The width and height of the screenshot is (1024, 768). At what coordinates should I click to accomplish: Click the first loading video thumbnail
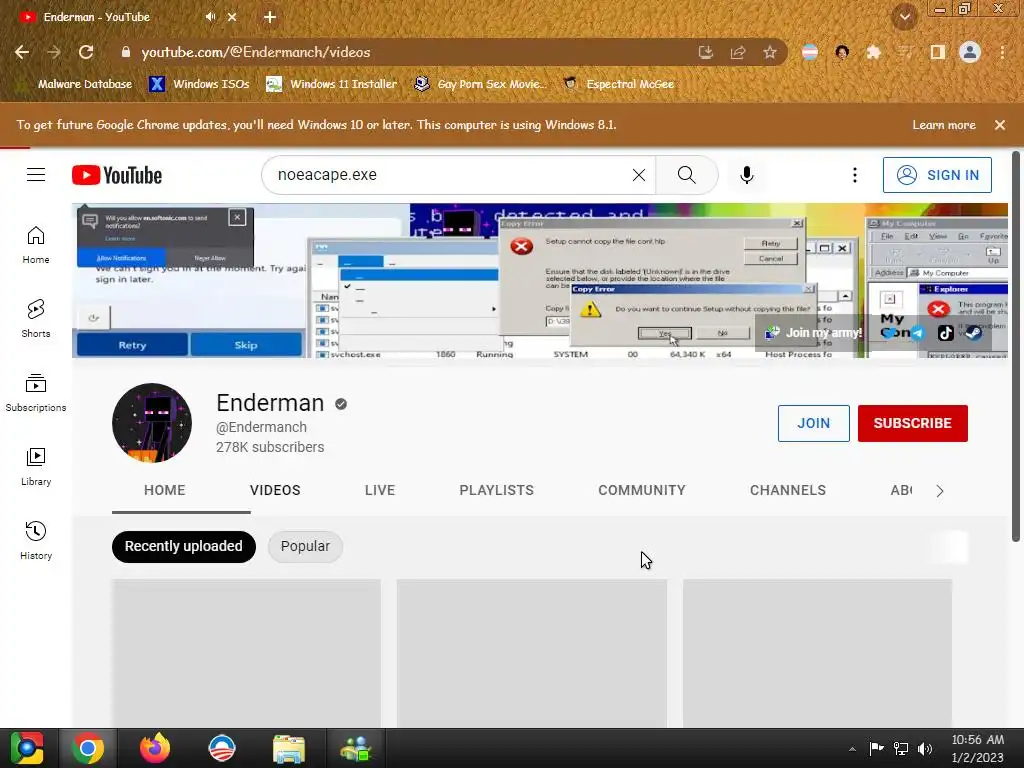click(x=246, y=653)
